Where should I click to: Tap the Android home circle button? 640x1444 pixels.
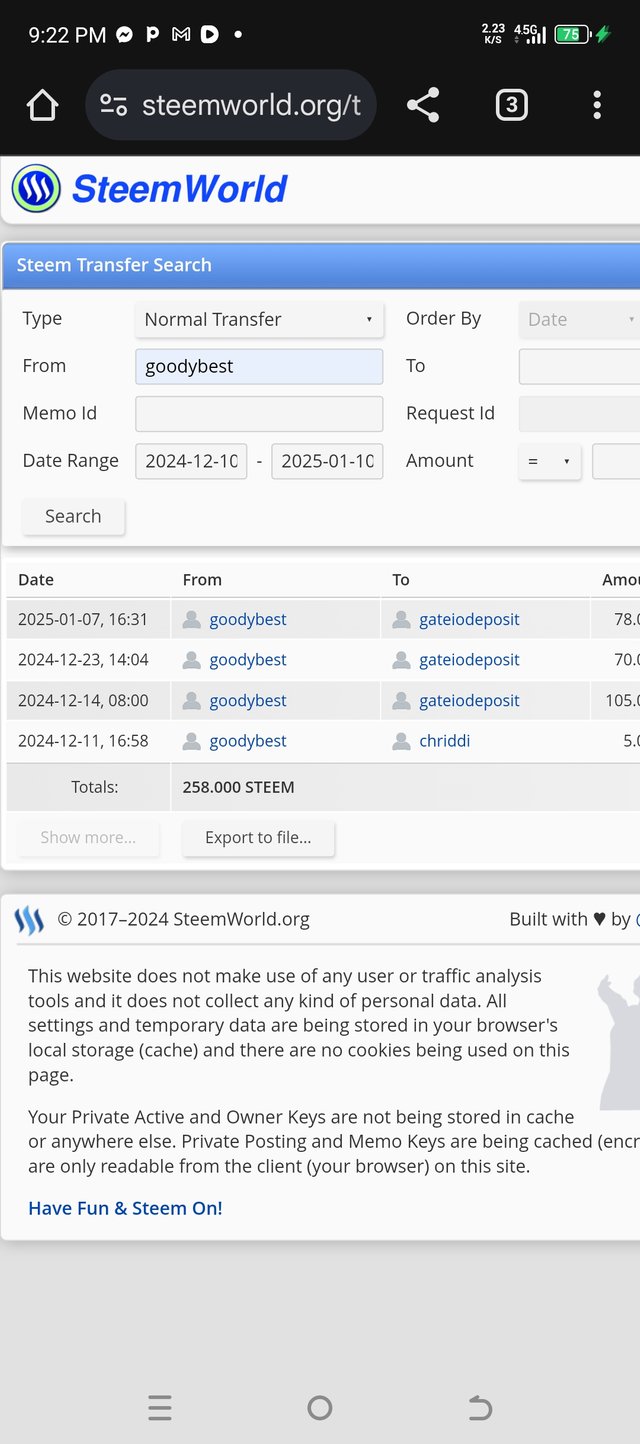[320, 1408]
